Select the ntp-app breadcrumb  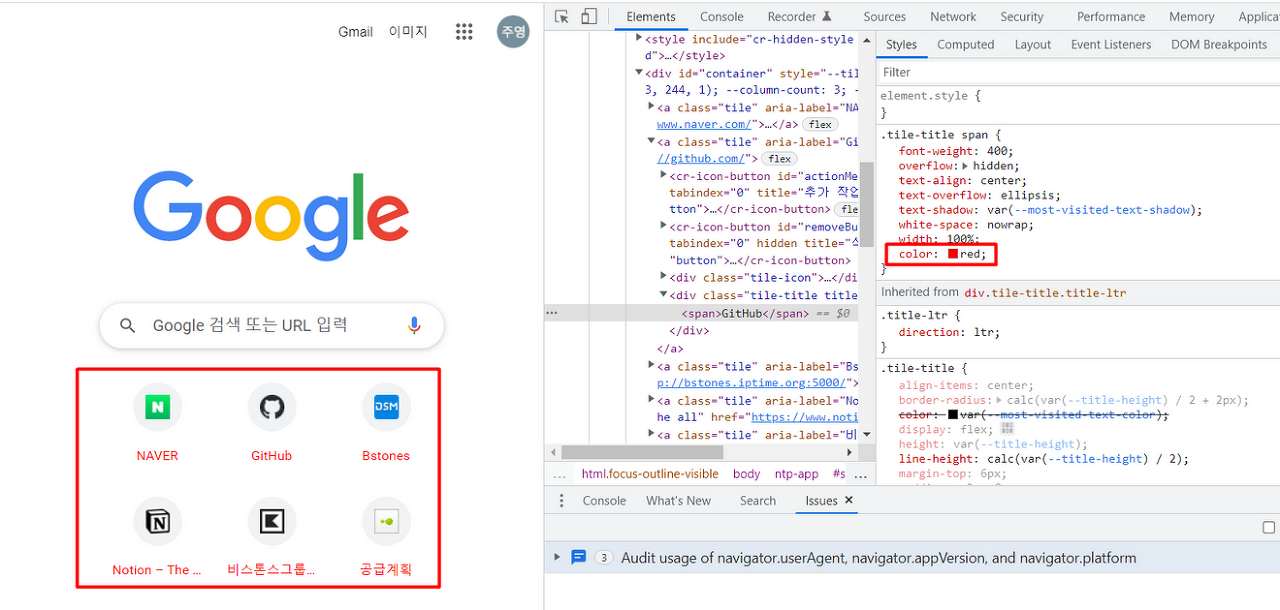pos(797,474)
